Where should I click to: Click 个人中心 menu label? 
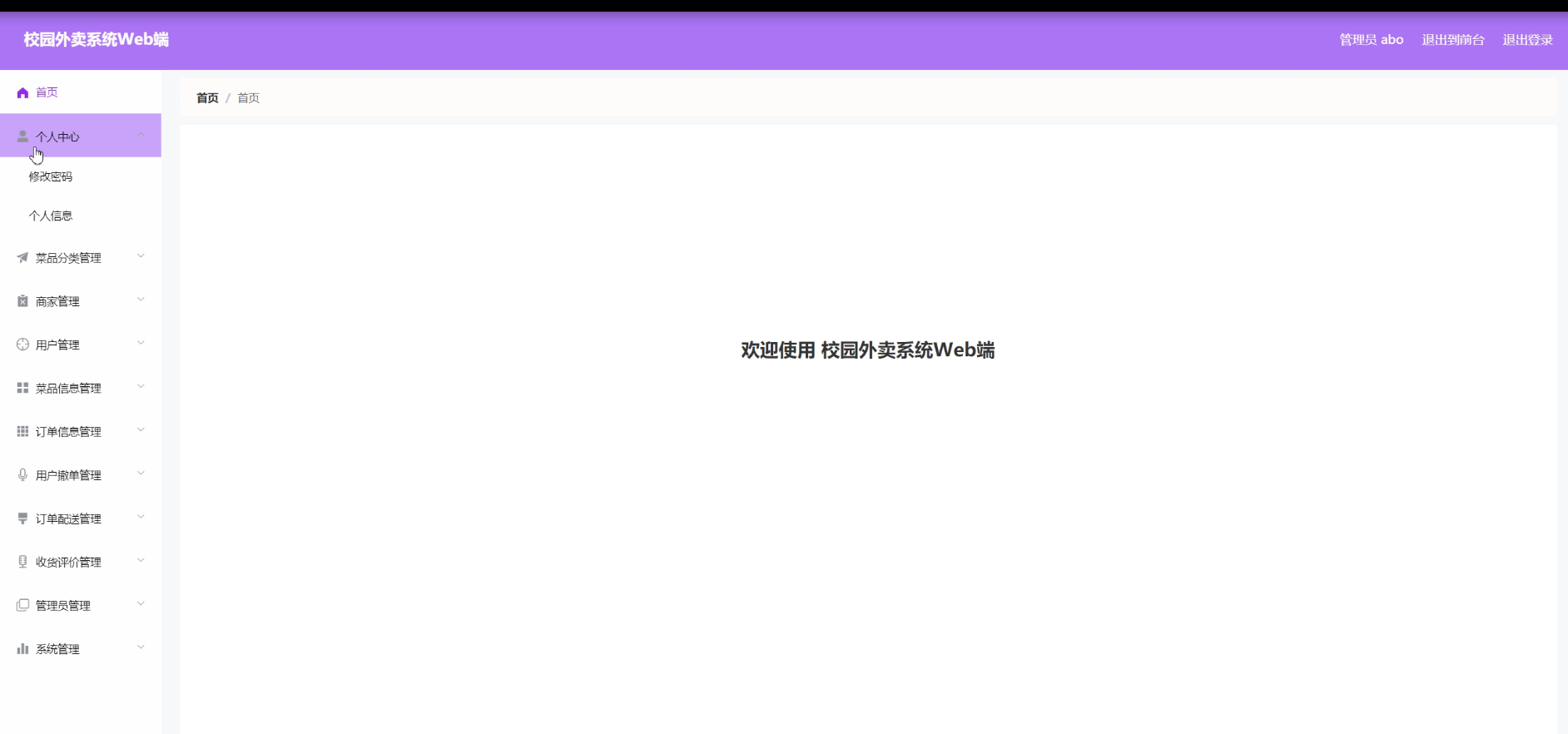tap(57, 136)
